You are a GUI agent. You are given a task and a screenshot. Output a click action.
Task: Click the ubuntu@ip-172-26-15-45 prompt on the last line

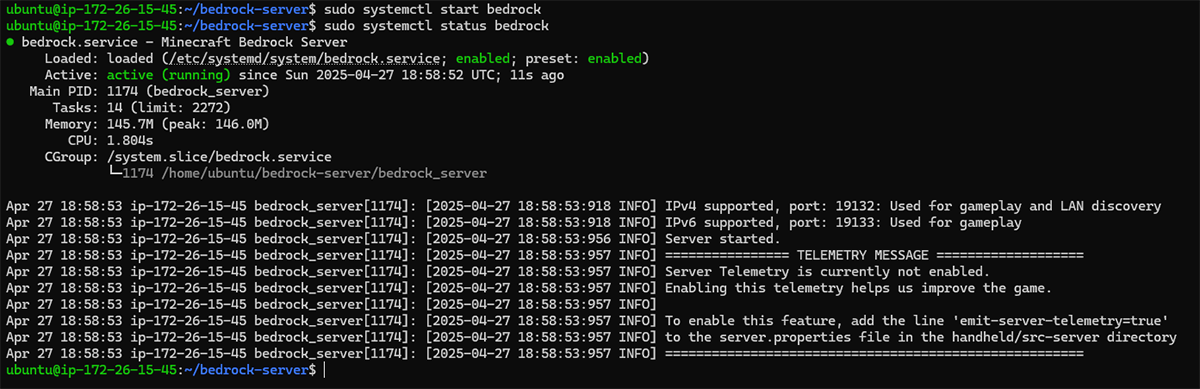tap(90, 370)
